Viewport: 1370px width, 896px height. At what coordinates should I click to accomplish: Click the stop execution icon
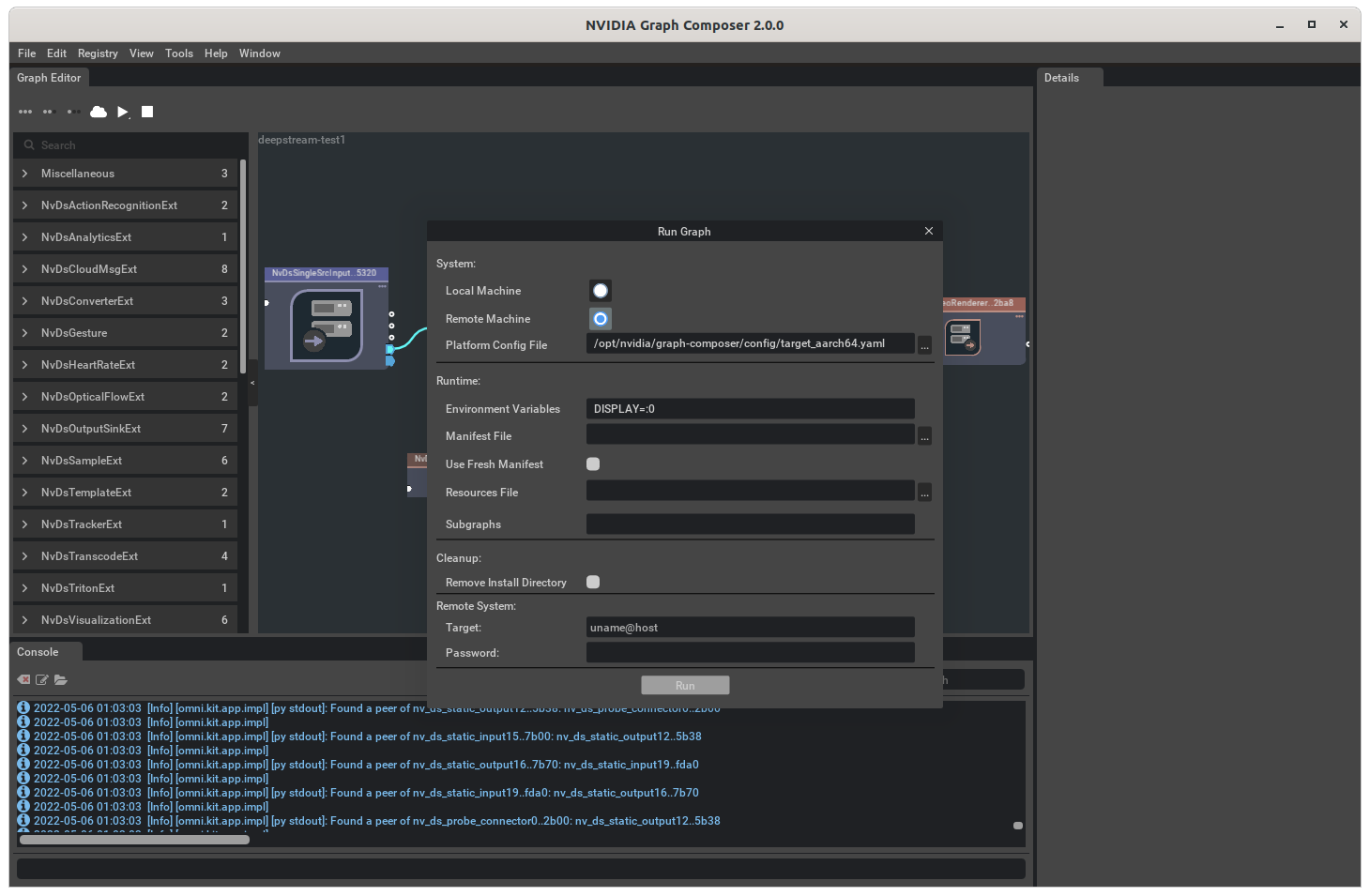146,112
